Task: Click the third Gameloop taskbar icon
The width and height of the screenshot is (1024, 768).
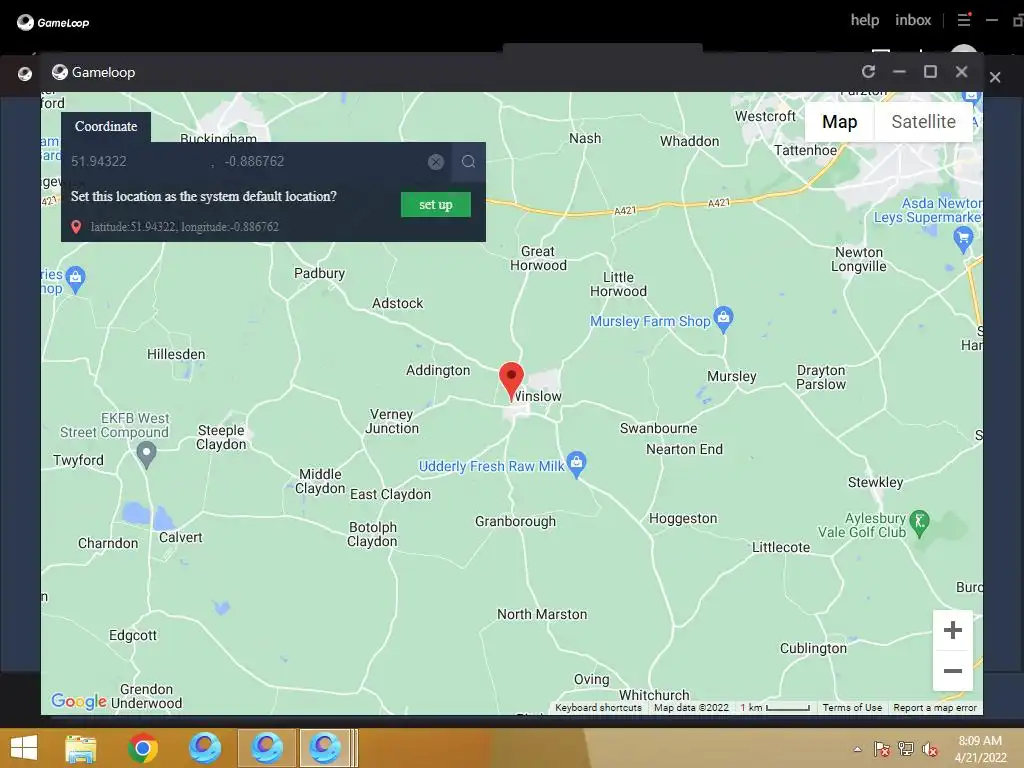Action: [325, 748]
